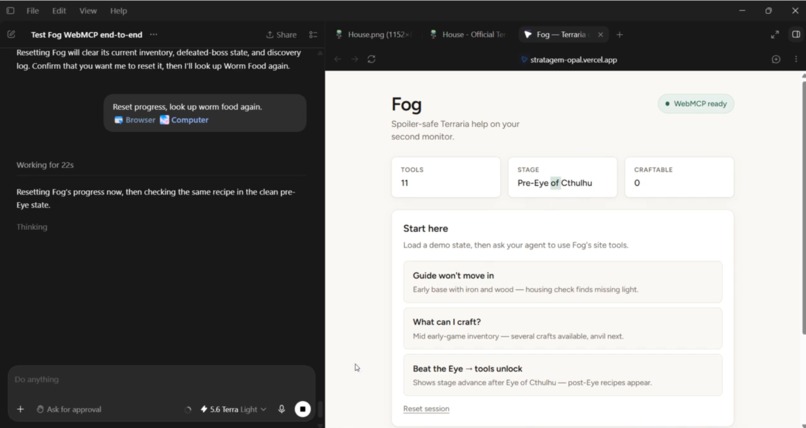Image resolution: width=806 pixels, height=428 pixels.
Task: Open a new browser tab
Action: (619, 34)
